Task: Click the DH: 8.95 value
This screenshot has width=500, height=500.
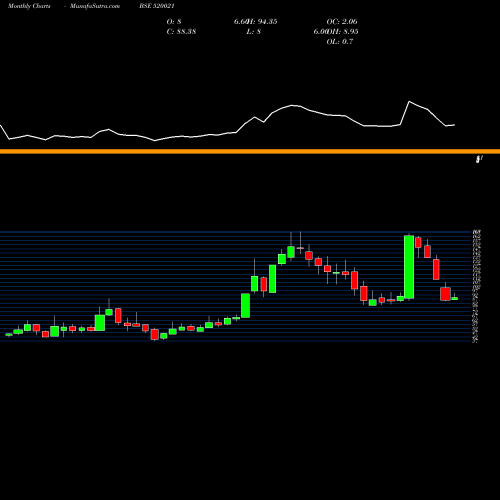Action: (343, 32)
